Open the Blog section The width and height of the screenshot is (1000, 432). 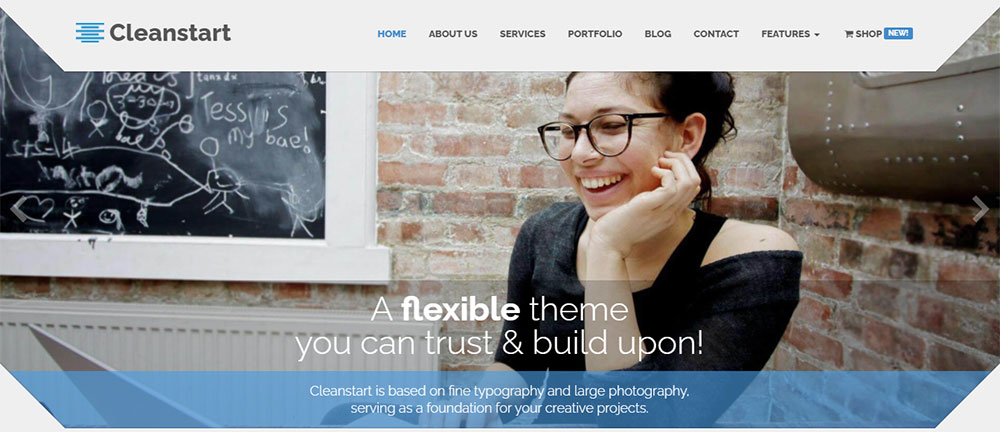click(658, 34)
